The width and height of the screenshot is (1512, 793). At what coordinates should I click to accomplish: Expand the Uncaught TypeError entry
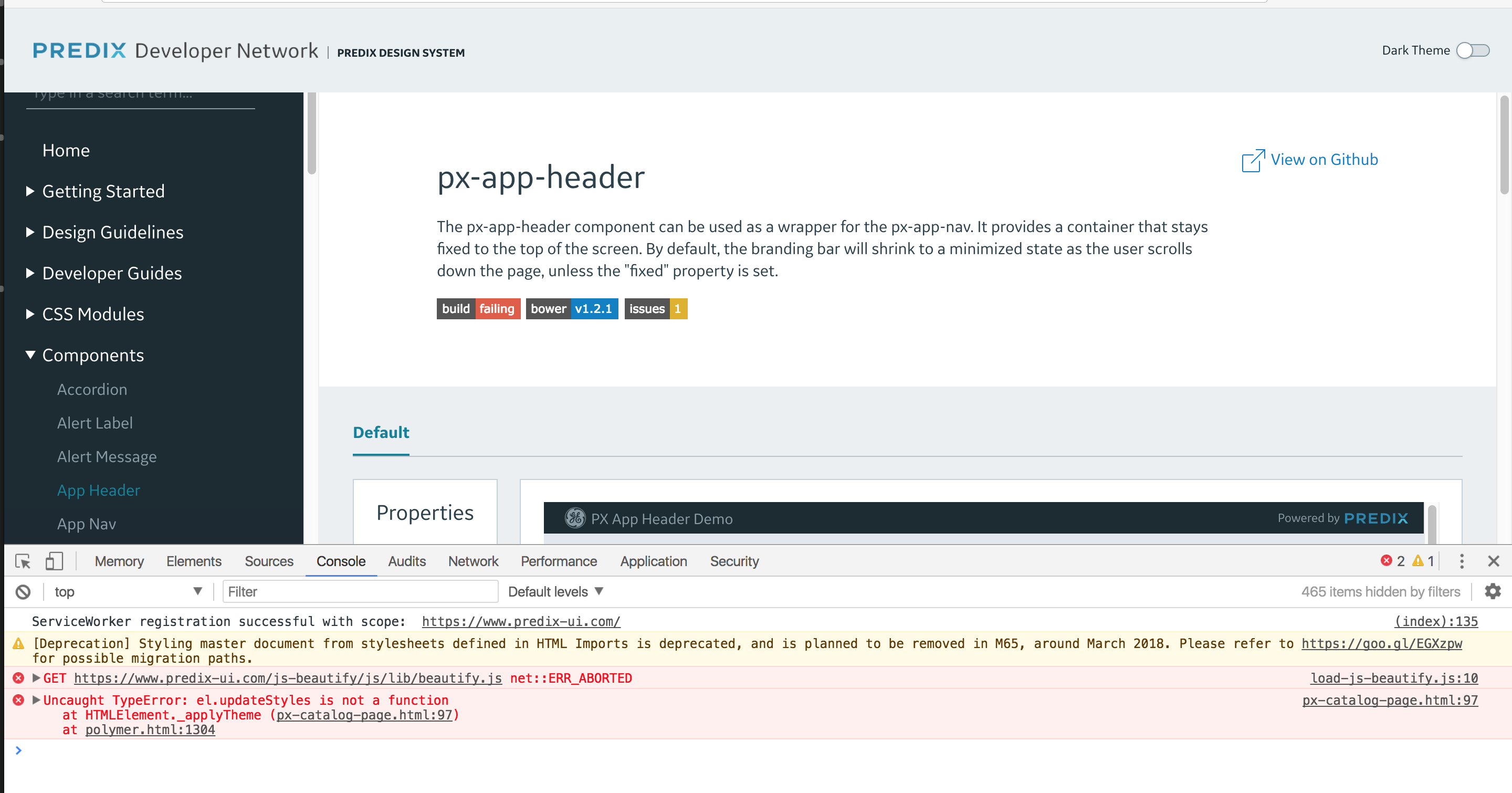(x=36, y=700)
